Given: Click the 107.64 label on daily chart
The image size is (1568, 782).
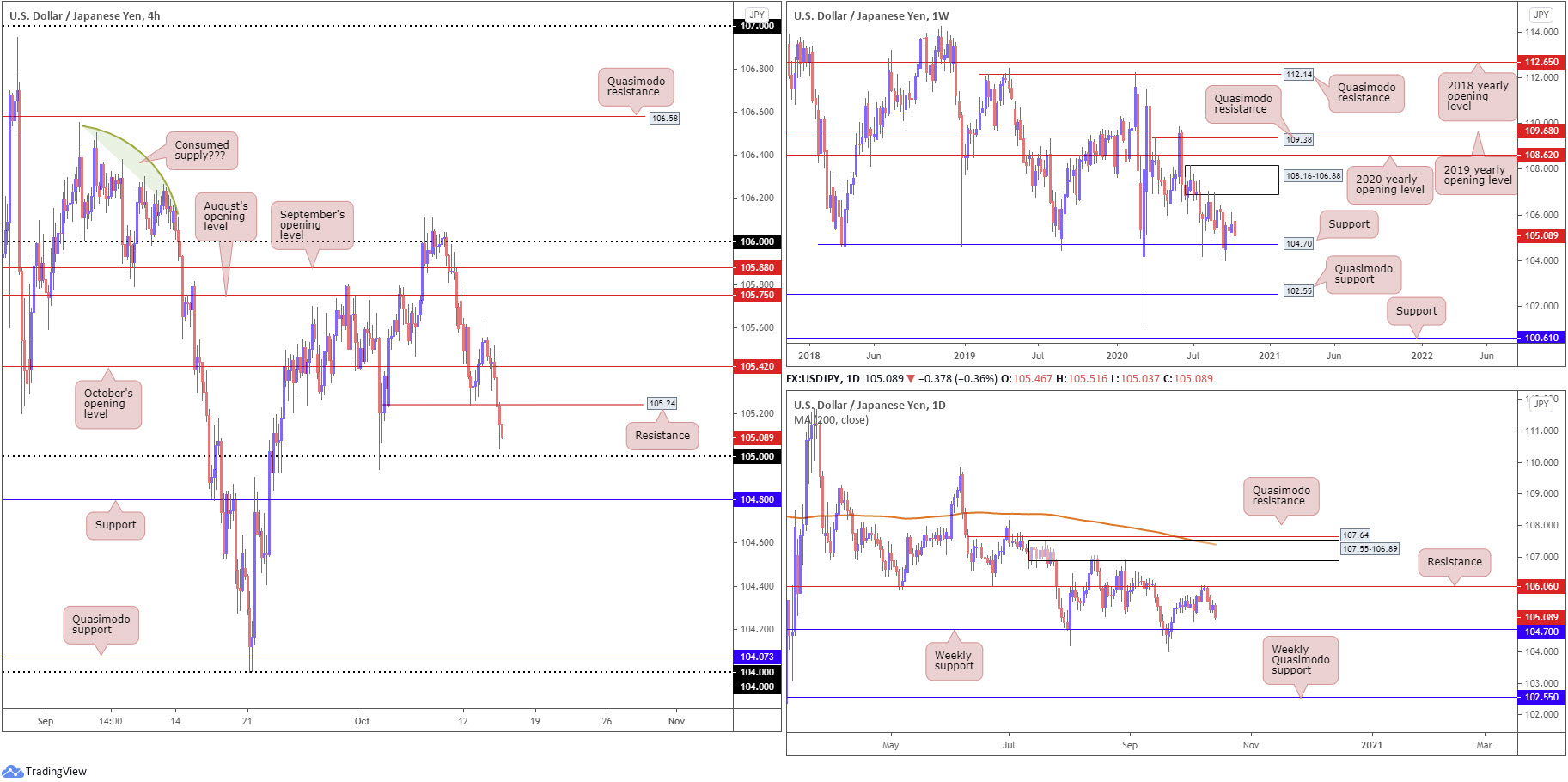Looking at the screenshot, I should [x=1356, y=535].
